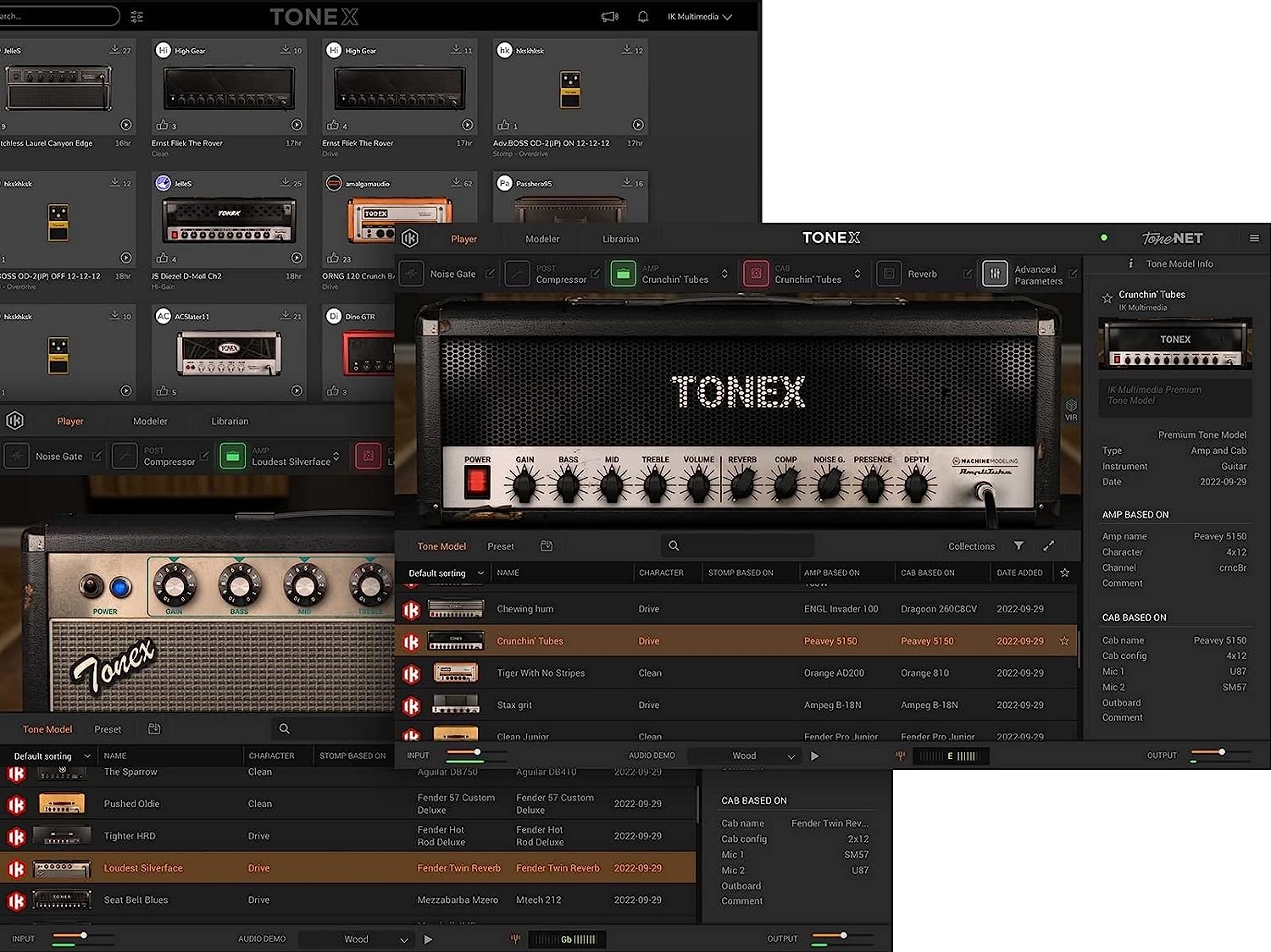Flip red POWER switch on TONEX amp head
Image resolution: width=1271 pixels, height=952 pixels.
pyautogui.click(x=477, y=483)
